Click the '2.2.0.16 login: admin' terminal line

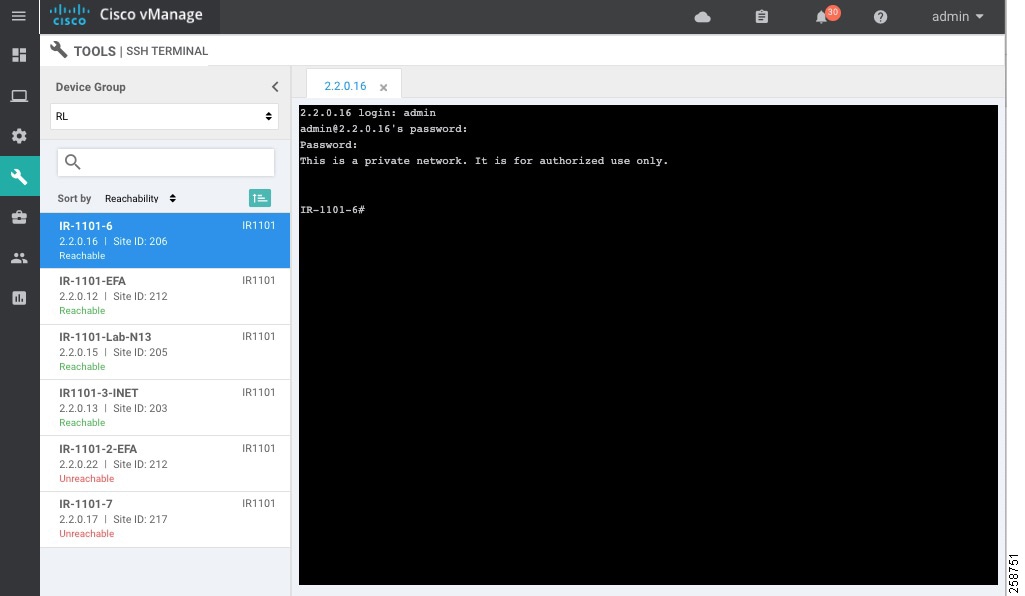coord(367,112)
